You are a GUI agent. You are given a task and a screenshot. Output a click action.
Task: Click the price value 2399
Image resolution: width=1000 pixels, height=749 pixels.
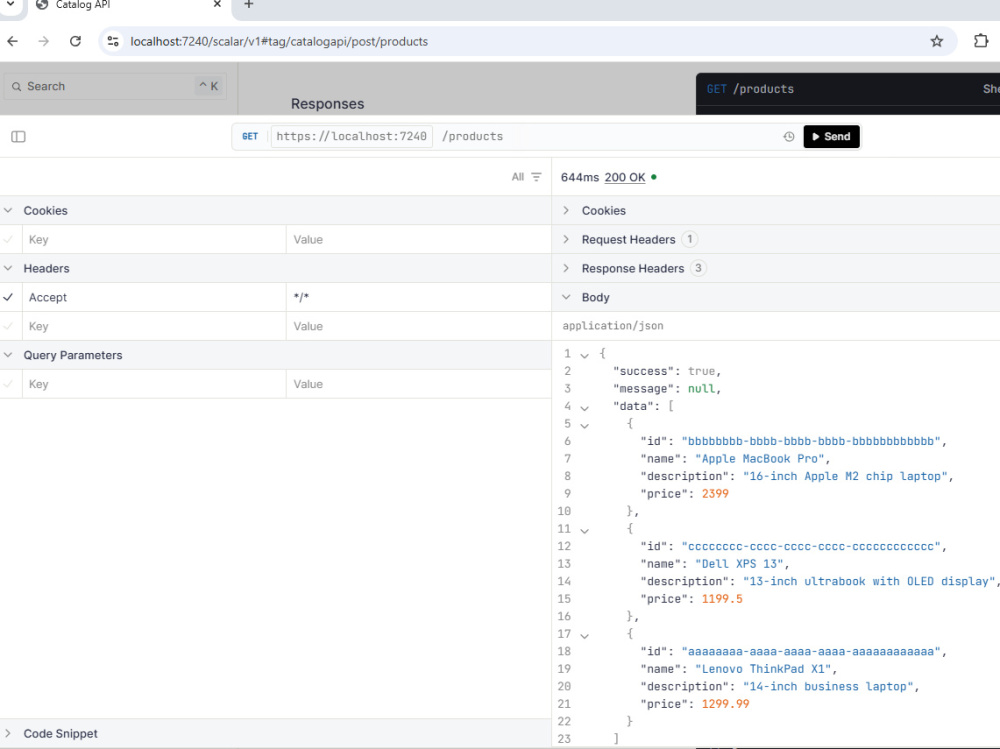click(x=715, y=494)
